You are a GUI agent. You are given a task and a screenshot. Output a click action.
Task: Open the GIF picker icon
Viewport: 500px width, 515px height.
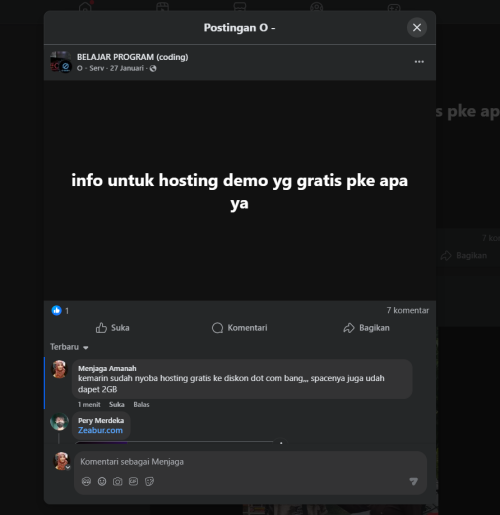[x=133, y=481]
